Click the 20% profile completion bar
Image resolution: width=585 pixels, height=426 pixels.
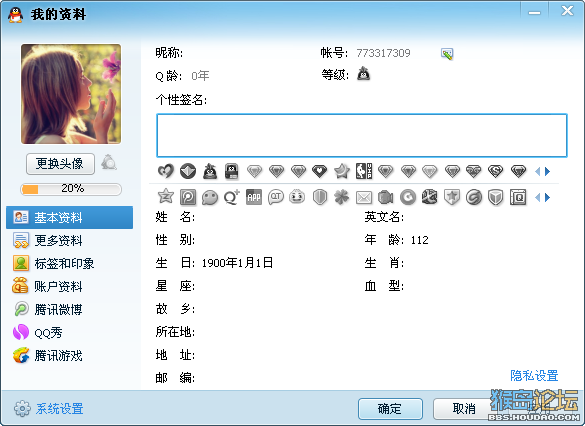tap(71, 189)
